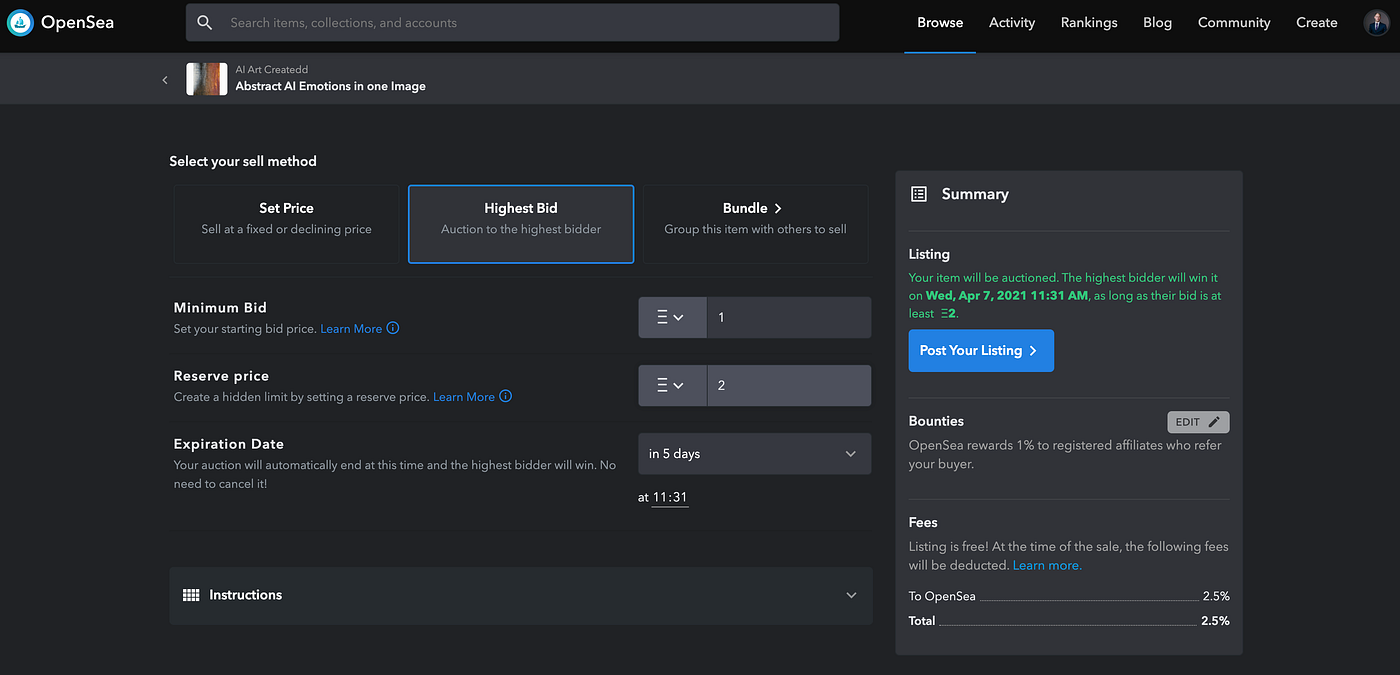Viewport: 1400px width, 675px height.
Task: Click the search magnifier icon
Action: pos(205,22)
